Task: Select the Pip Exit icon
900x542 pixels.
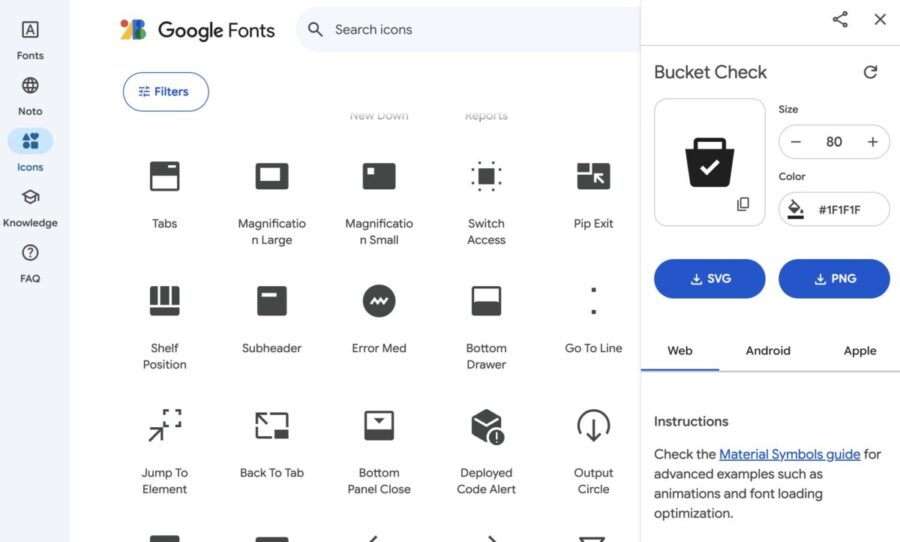Action: [593, 177]
